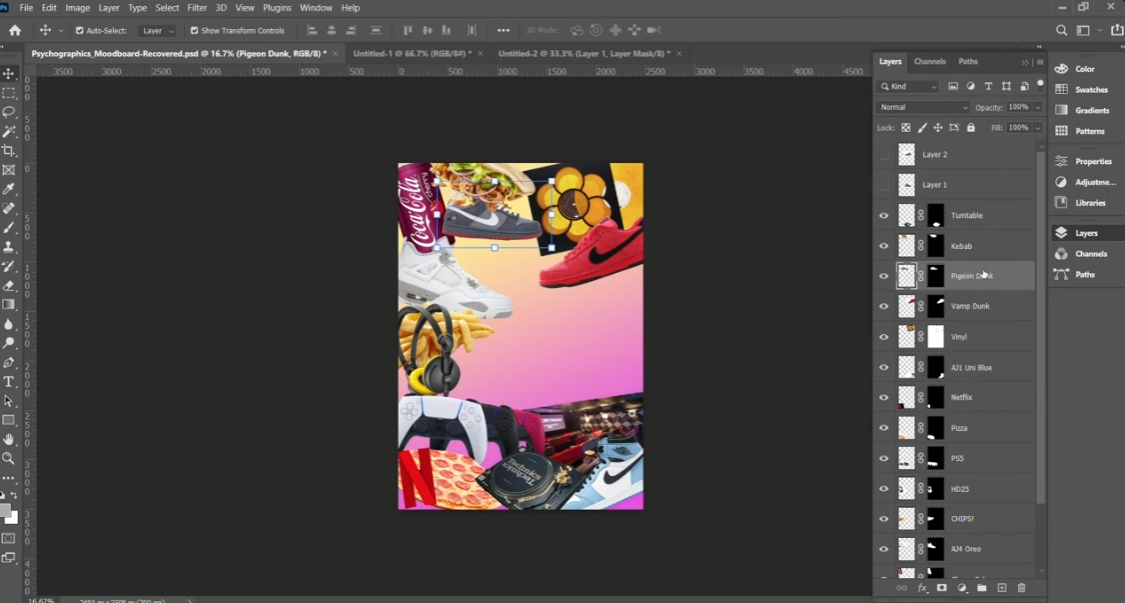
Task: Switch to the Untitled-1 document tab
Action: pos(412,54)
